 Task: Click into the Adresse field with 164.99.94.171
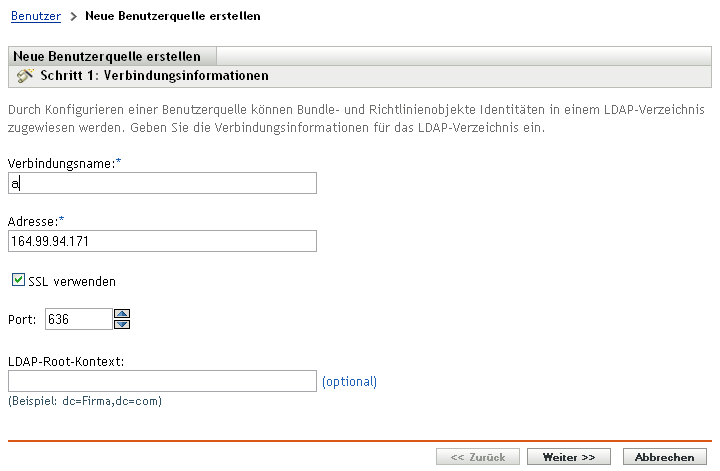coord(162,241)
